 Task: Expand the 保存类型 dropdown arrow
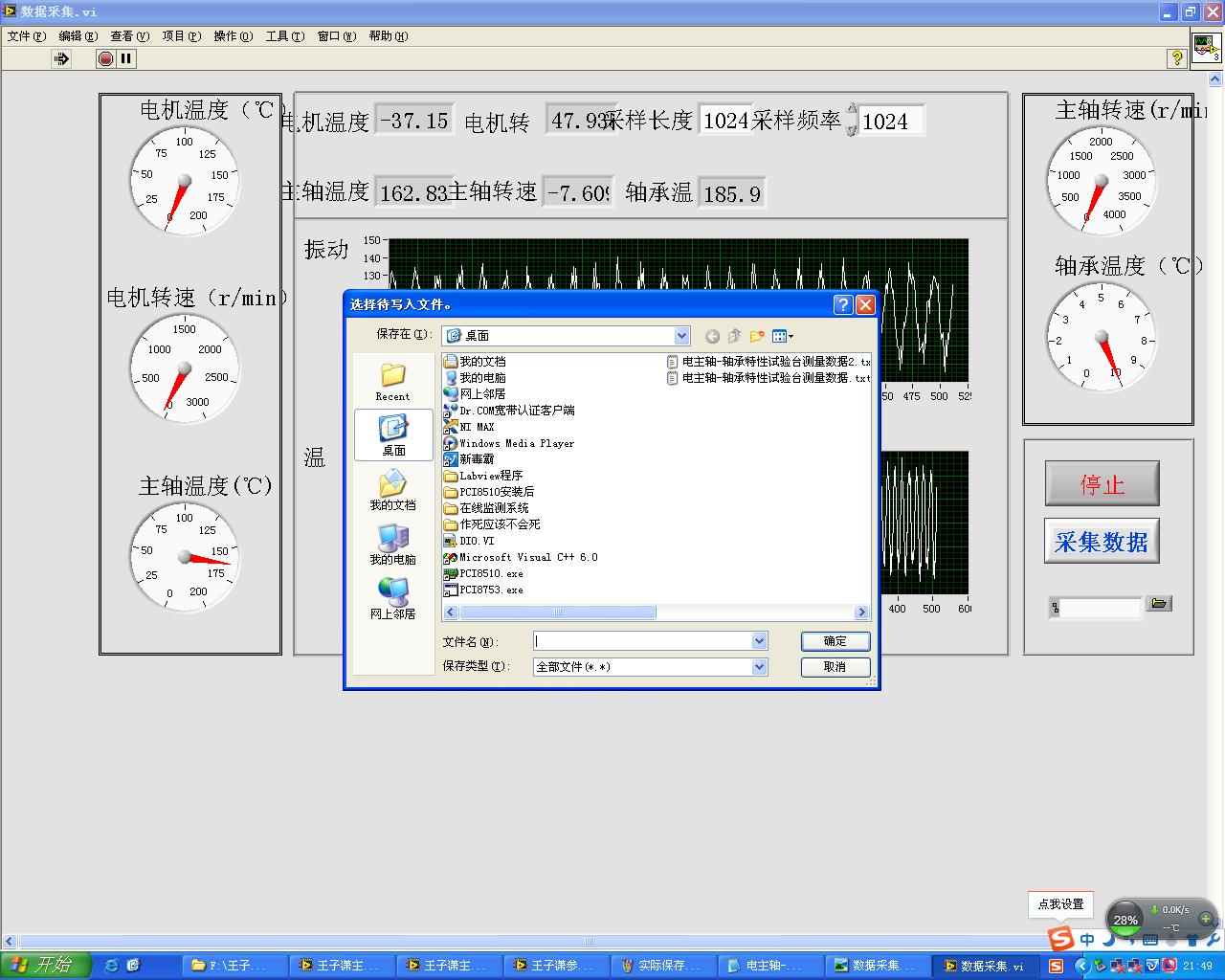pyautogui.click(x=760, y=667)
